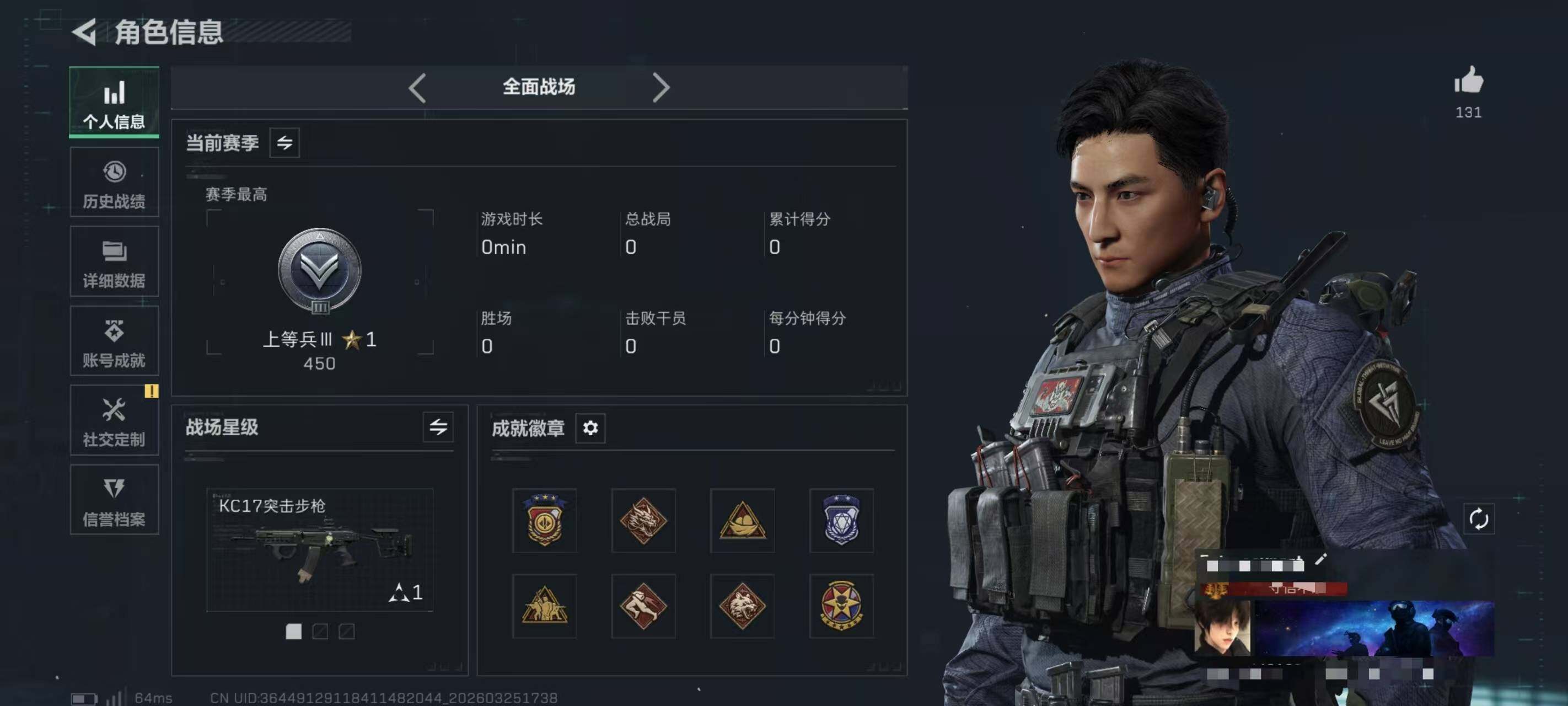Switch to previous game mode with left chevron
This screenshot has height=706, width=1568.
[x=417, y=88]
